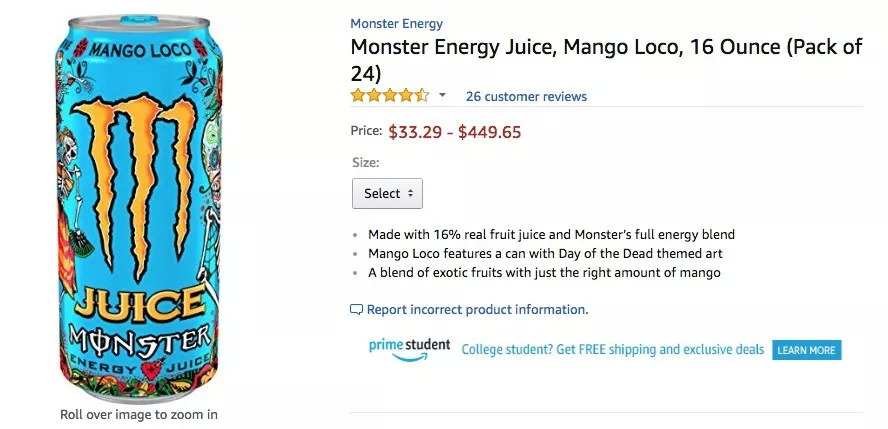Click the star rating icons

(390, 96)
